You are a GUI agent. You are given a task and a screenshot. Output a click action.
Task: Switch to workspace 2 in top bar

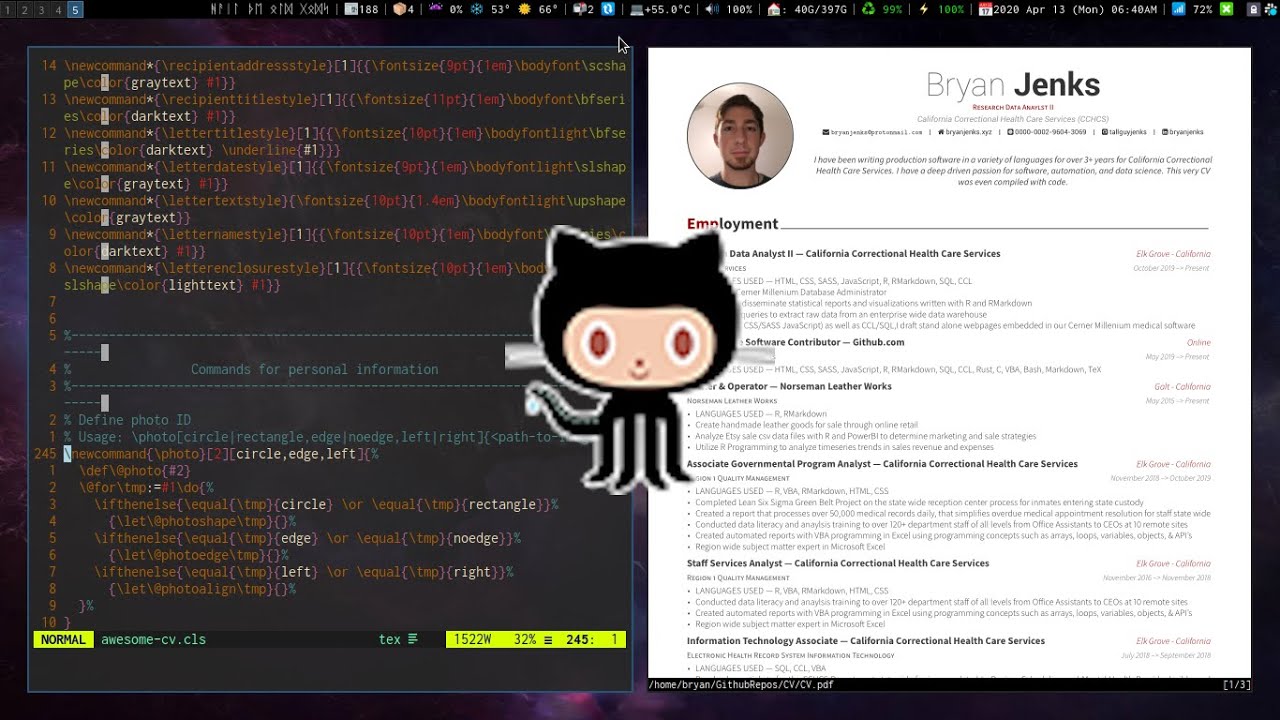click(x=26, y=9)
